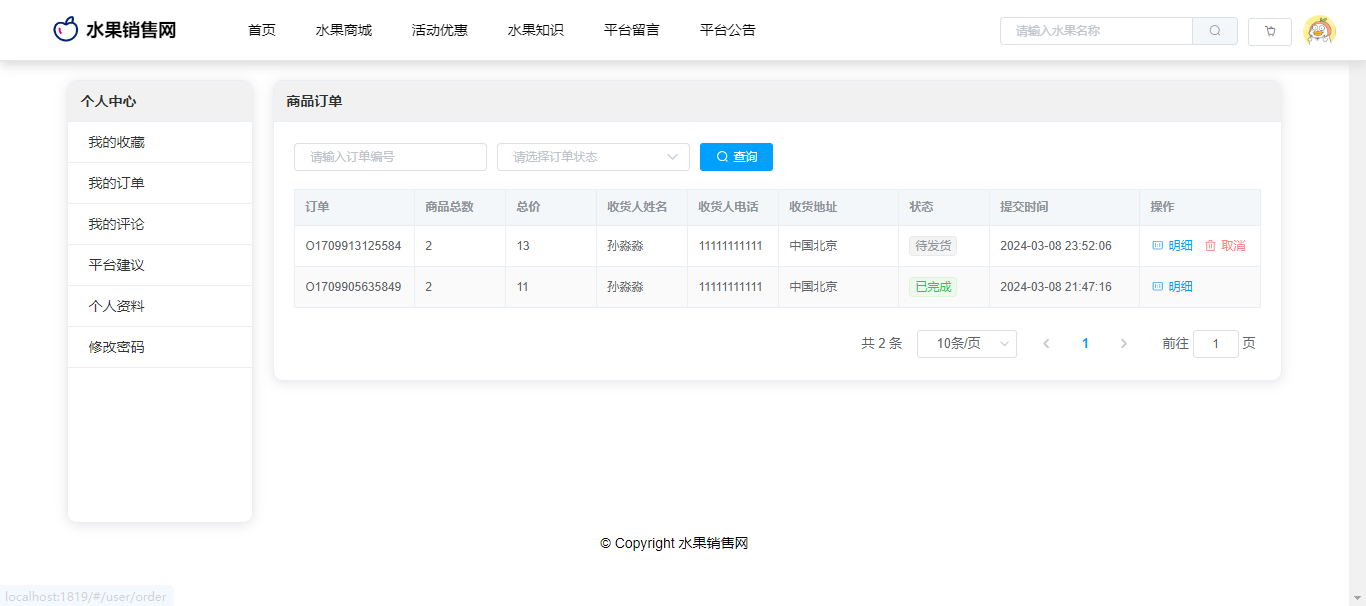View 明细 for order O1709905635849
This screenshot has width=1366, height=606.
click(x=1172, y=287)
